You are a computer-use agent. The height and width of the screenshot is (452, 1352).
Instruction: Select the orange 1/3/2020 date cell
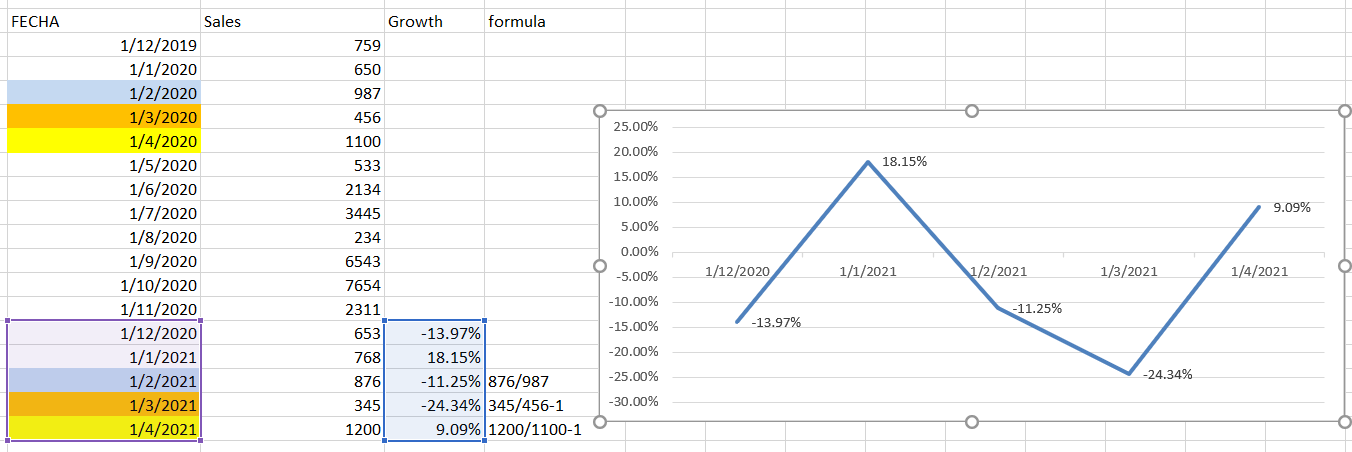coord(104,117)
